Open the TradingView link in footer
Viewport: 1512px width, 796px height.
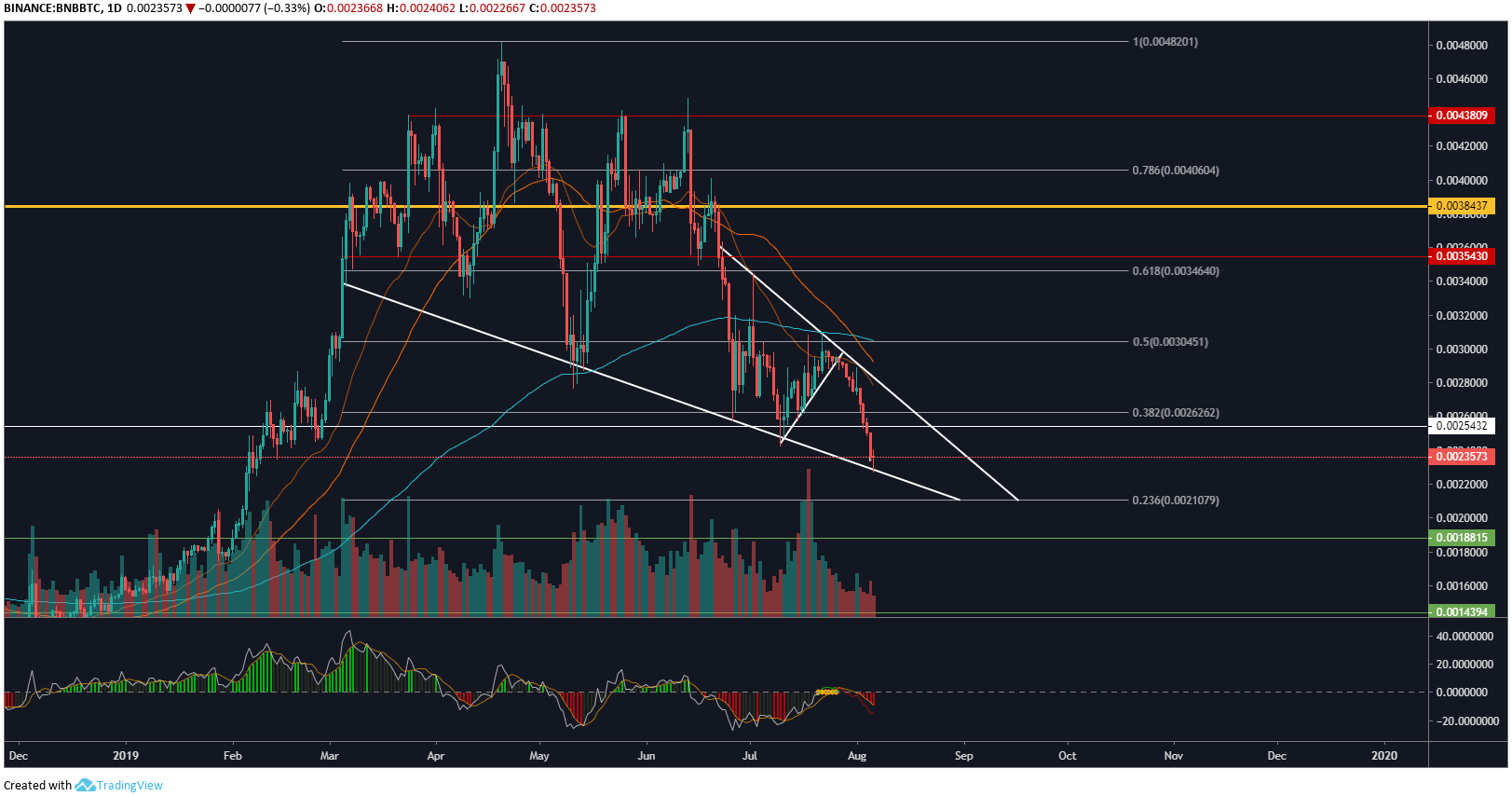pyautogui.click(x=129, y=785)
